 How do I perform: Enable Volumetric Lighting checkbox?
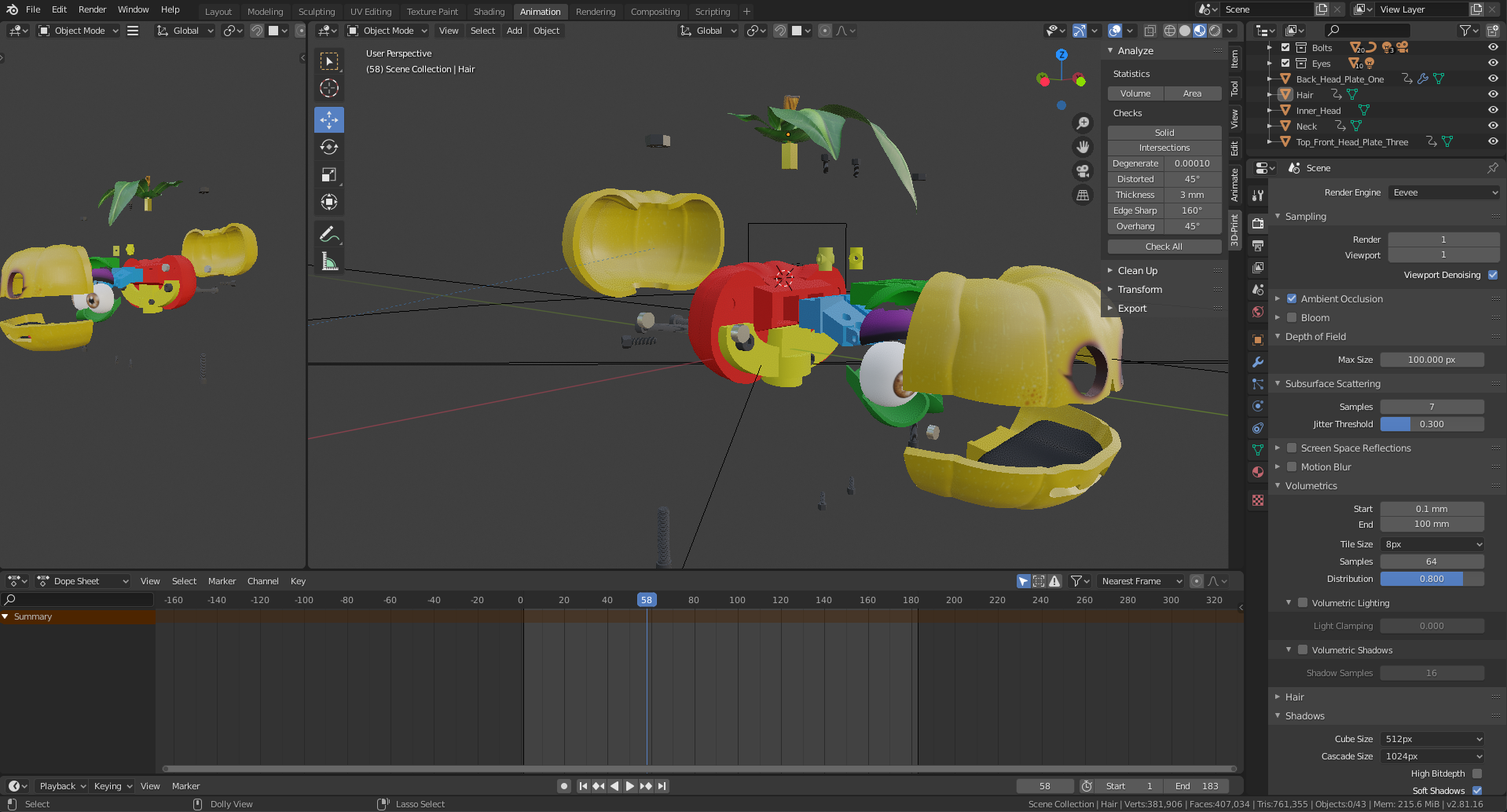coord(1303,602)
